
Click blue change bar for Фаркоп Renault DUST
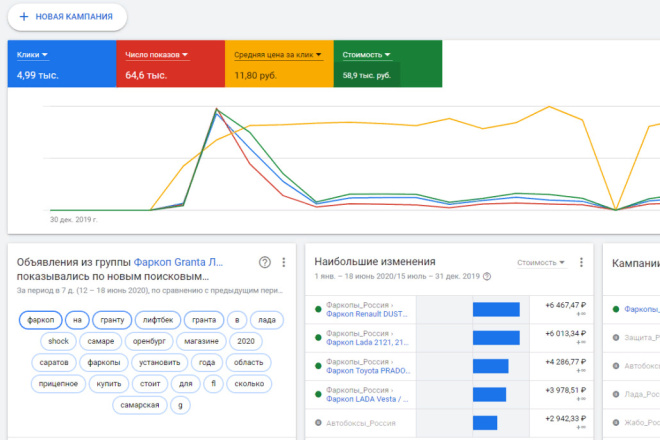(496, 309)
